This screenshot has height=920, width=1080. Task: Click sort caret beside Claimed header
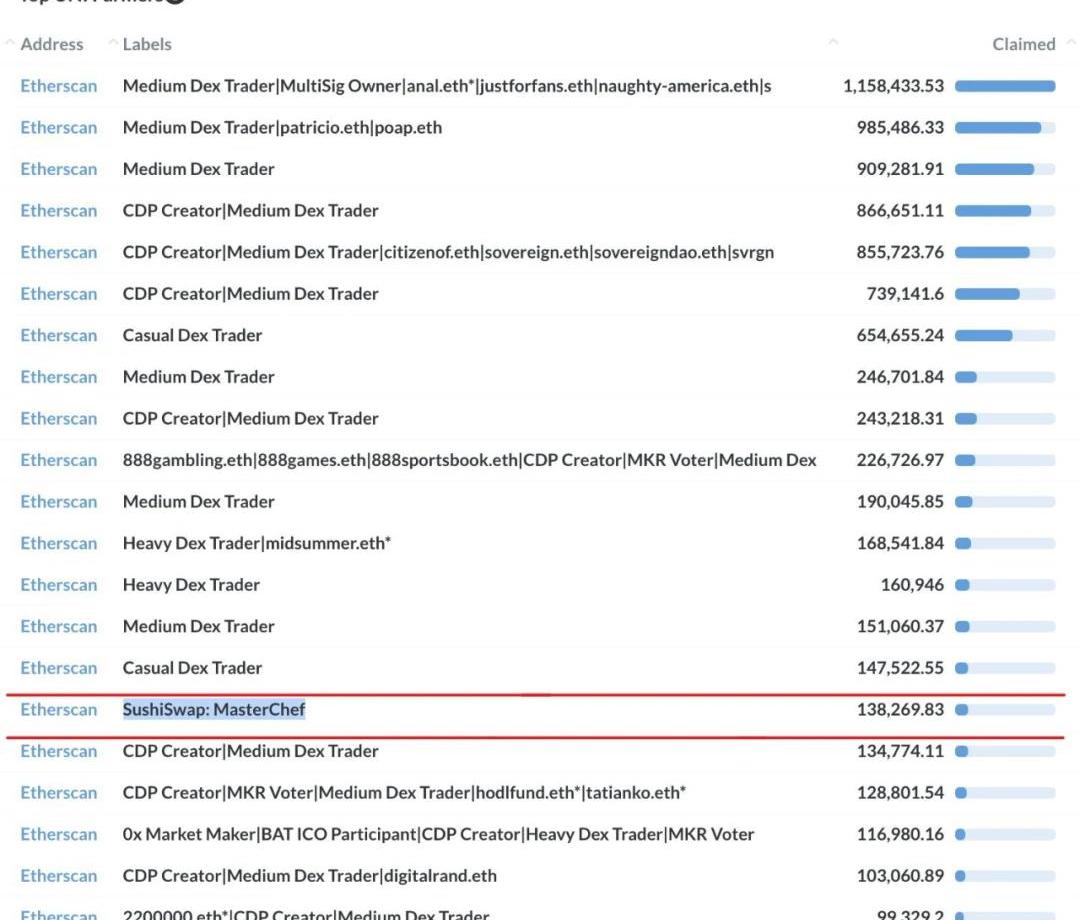pos(1066,44)
